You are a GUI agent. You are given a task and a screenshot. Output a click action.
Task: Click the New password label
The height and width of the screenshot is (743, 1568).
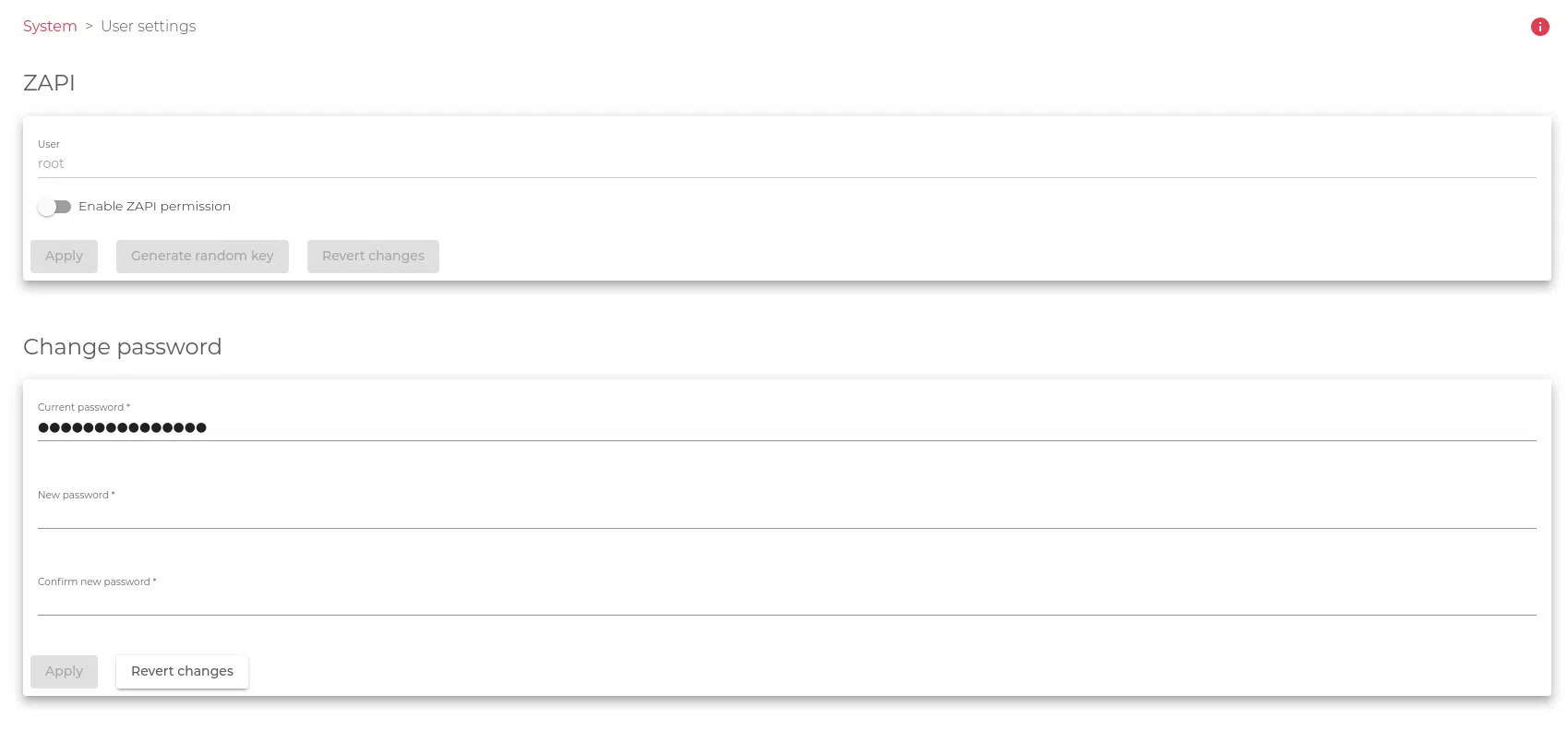76,495
